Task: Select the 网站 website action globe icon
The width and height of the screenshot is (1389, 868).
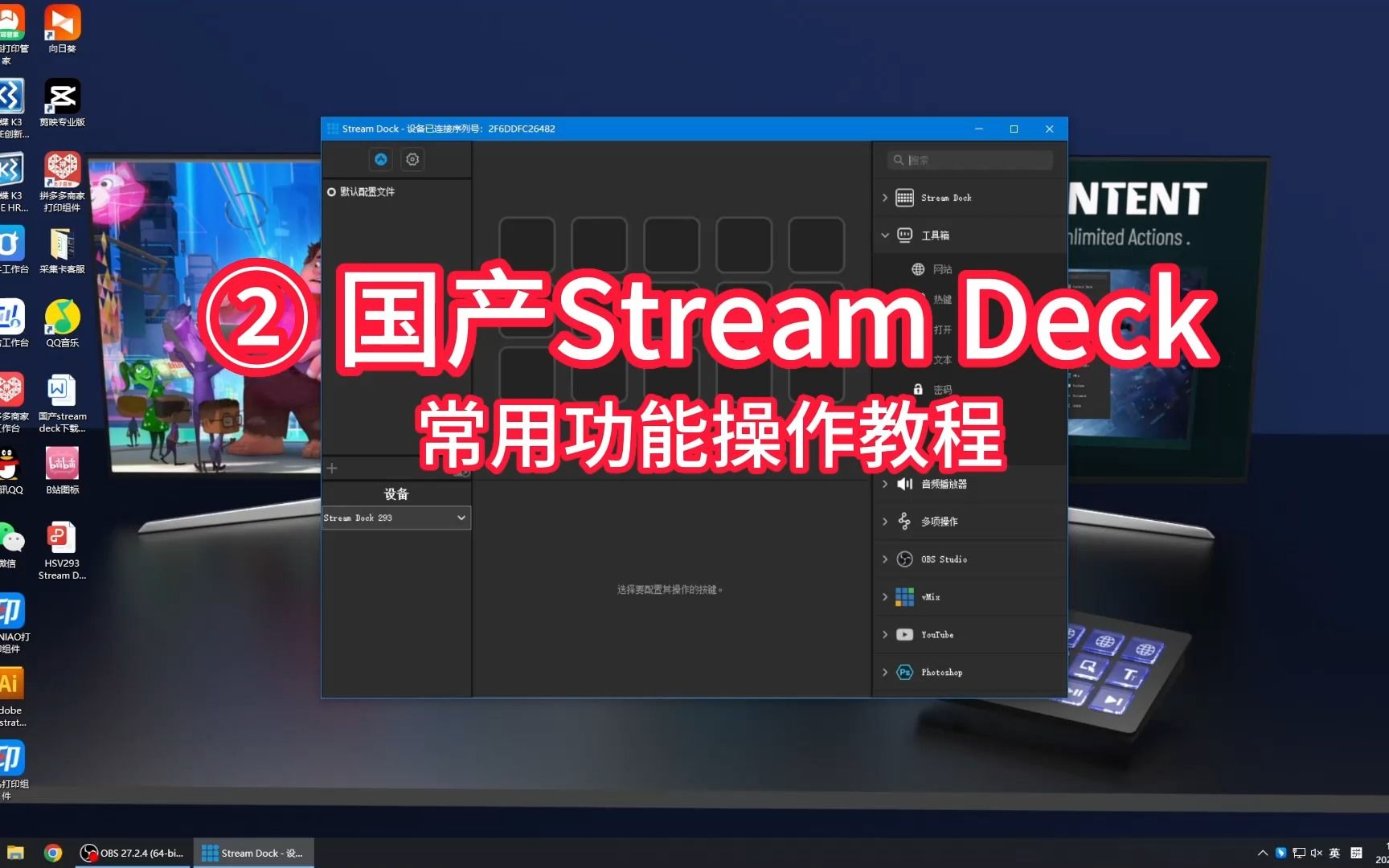Action: 918,269
